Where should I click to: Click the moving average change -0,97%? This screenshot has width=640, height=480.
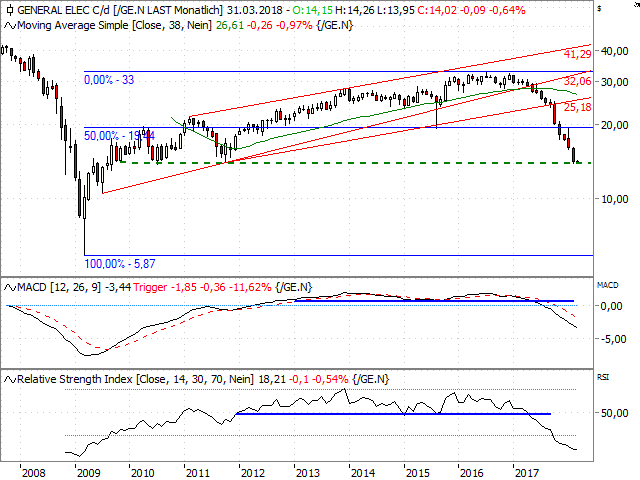tap(294, 26)
